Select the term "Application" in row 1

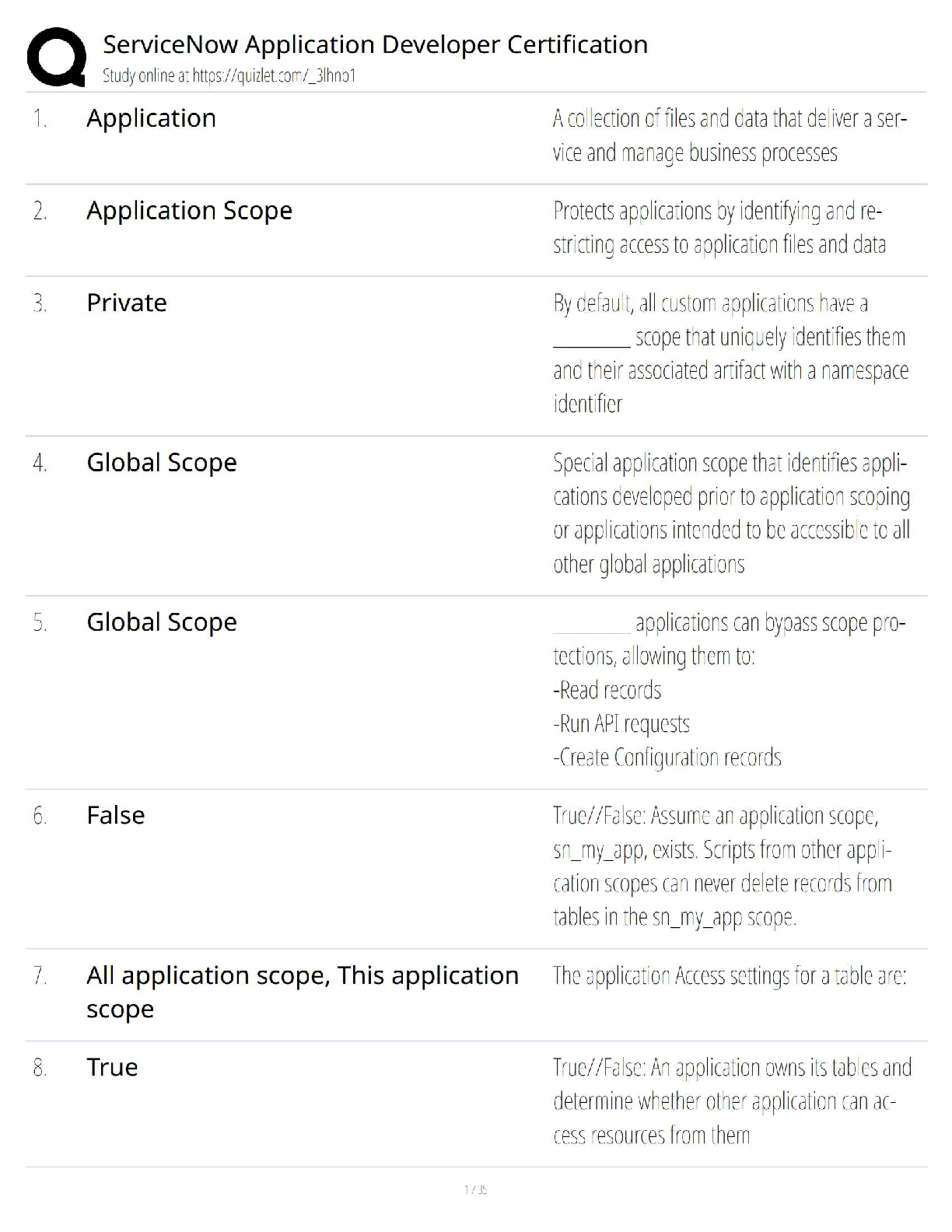(x=151, y=118)
